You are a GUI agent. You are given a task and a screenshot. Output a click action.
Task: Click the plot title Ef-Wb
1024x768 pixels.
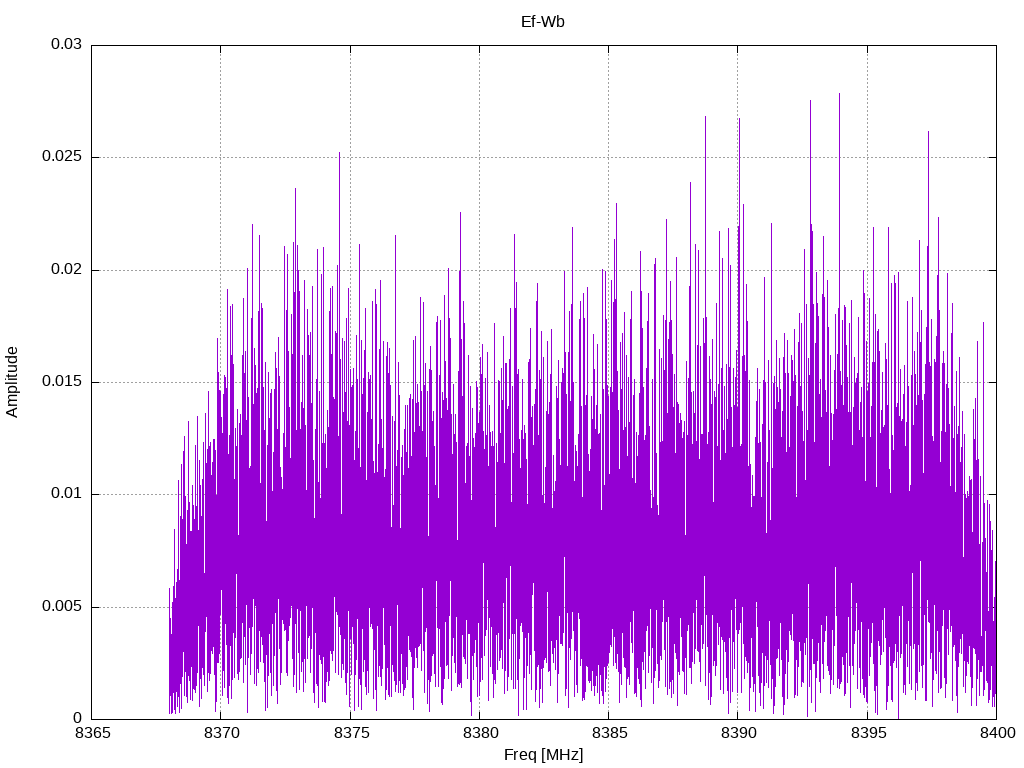543,22
